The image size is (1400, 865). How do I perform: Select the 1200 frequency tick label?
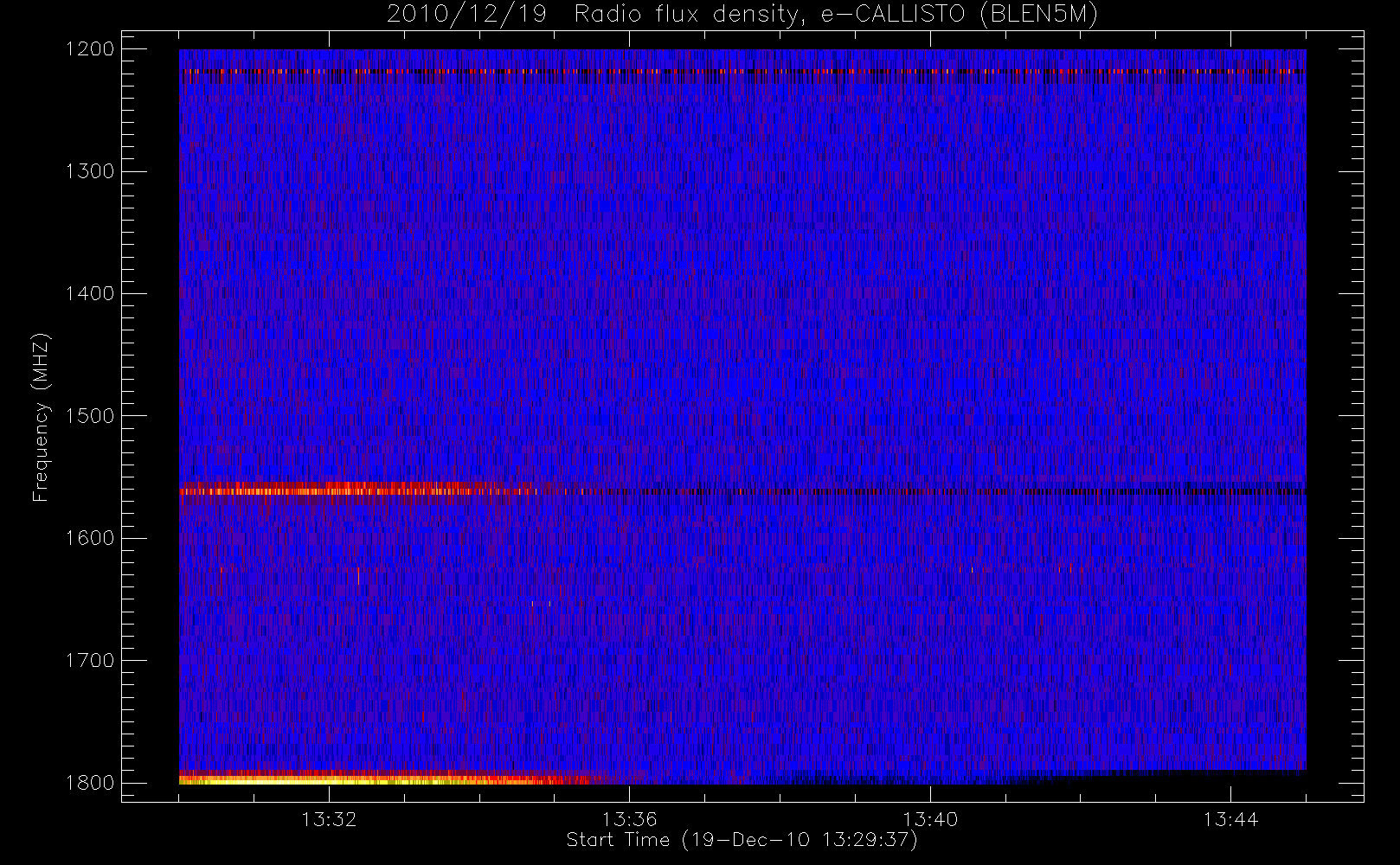click(90, 49)
